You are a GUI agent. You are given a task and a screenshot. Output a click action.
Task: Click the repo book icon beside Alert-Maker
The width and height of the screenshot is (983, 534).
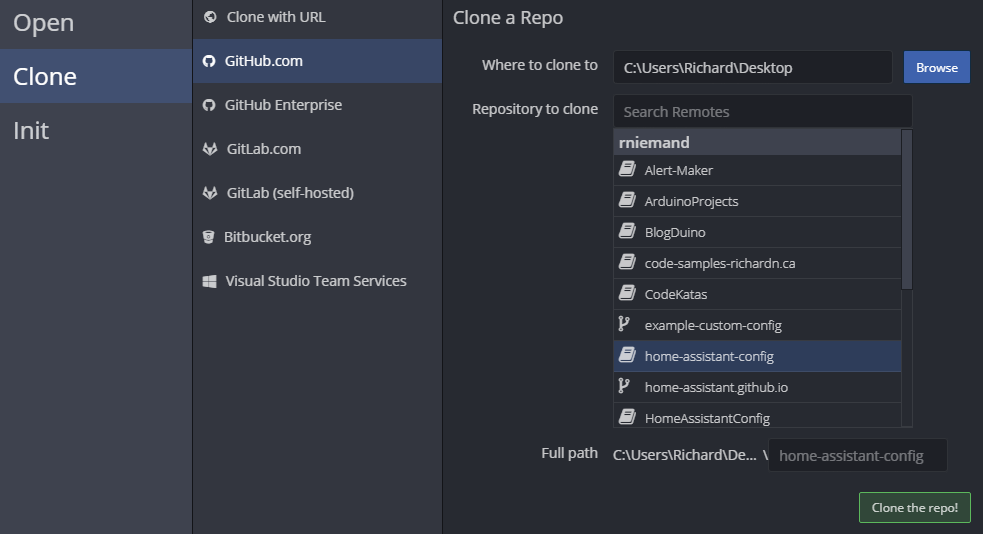[x=627, y=170]
